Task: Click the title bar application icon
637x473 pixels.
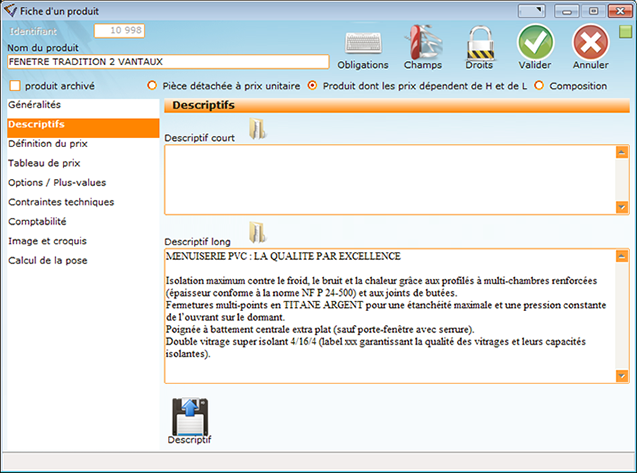Action: coord(10,11)
